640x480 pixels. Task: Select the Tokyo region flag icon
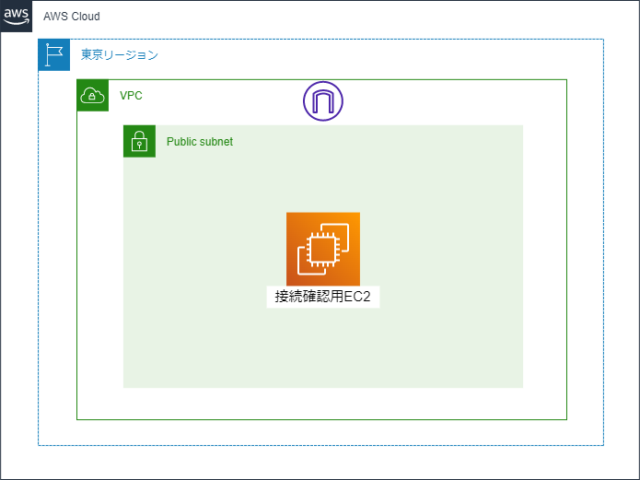54,55
